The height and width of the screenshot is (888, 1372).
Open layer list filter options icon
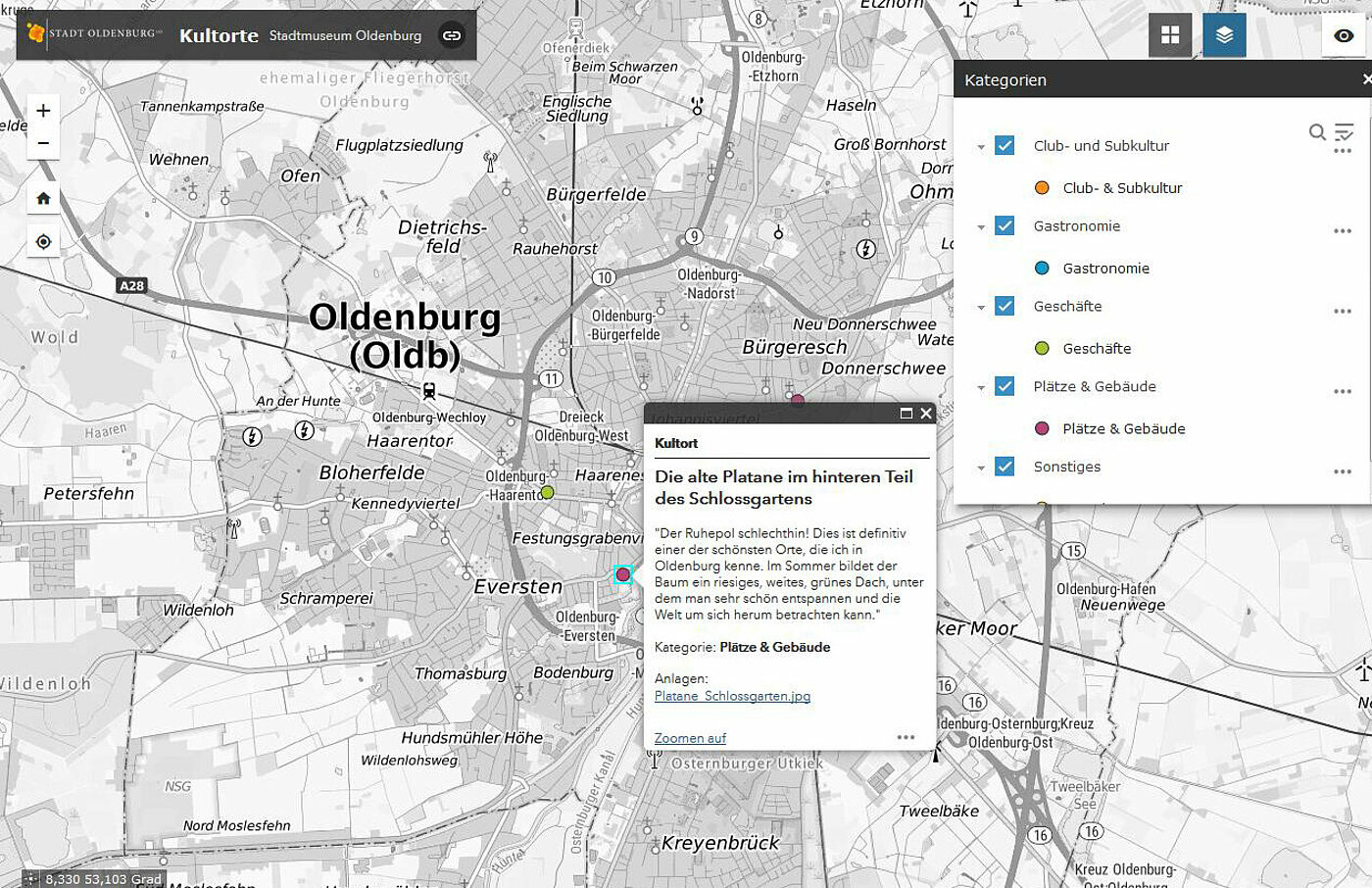(1344, 131)
